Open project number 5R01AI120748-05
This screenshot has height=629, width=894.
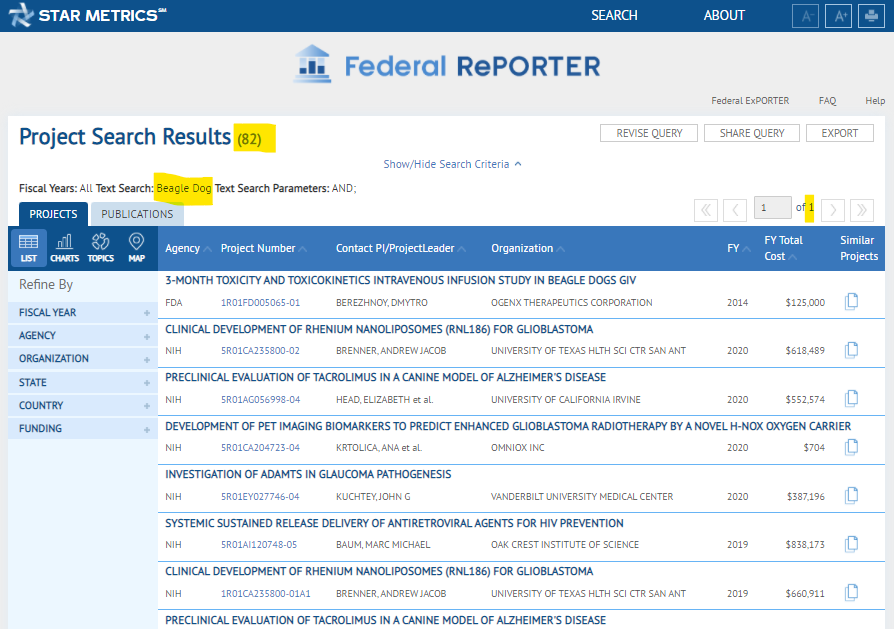click(259, 545)
